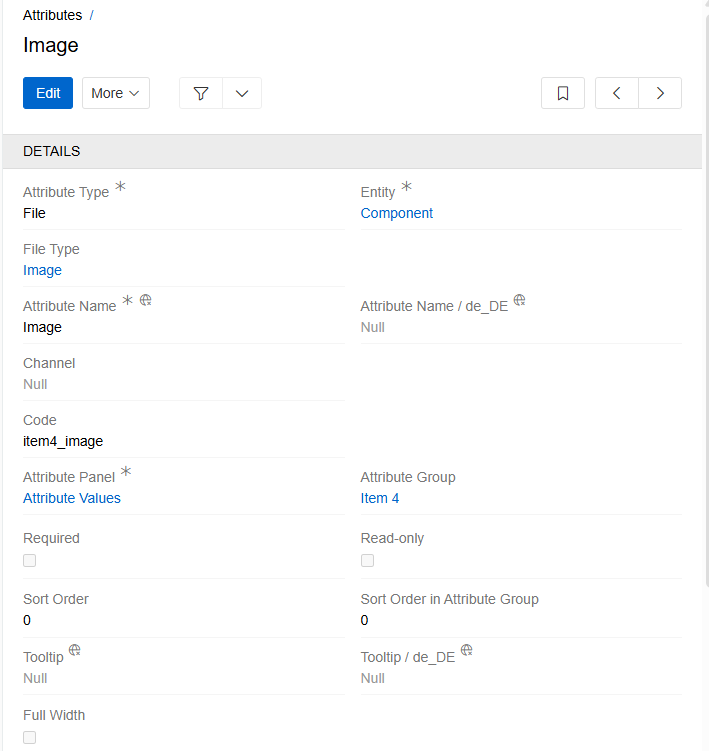Open the More dropdown menu
Screen dimensions: 709x751
[116, 93]
